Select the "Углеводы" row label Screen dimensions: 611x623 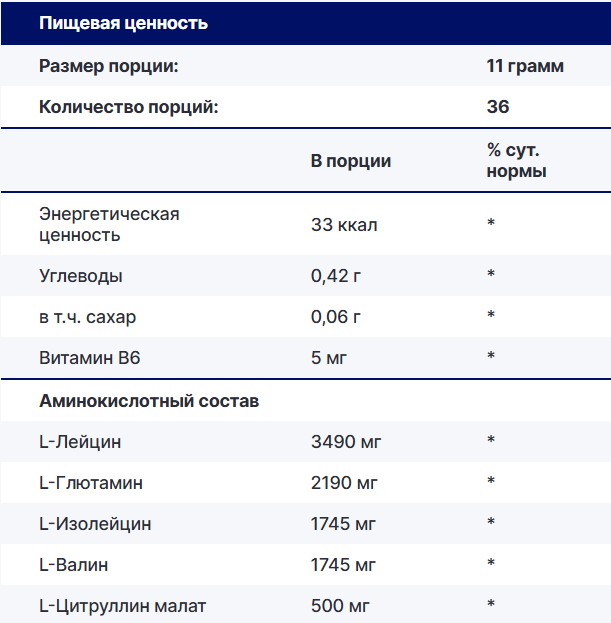tap(81, 275)
